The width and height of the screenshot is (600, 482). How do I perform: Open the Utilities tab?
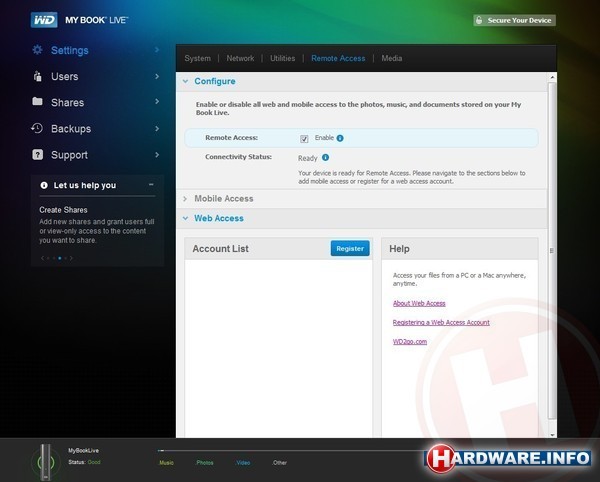coord(282,58)
